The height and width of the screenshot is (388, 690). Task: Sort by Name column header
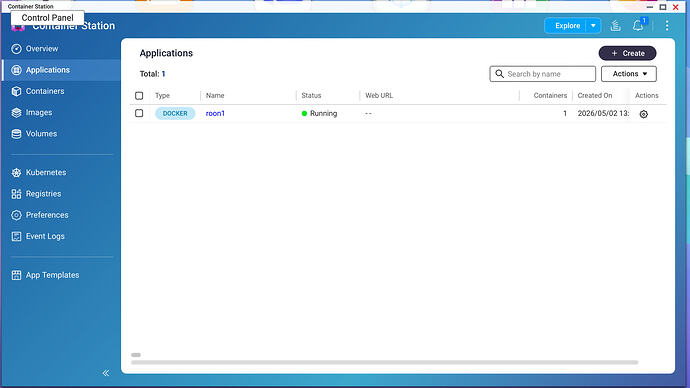[215, 95]
